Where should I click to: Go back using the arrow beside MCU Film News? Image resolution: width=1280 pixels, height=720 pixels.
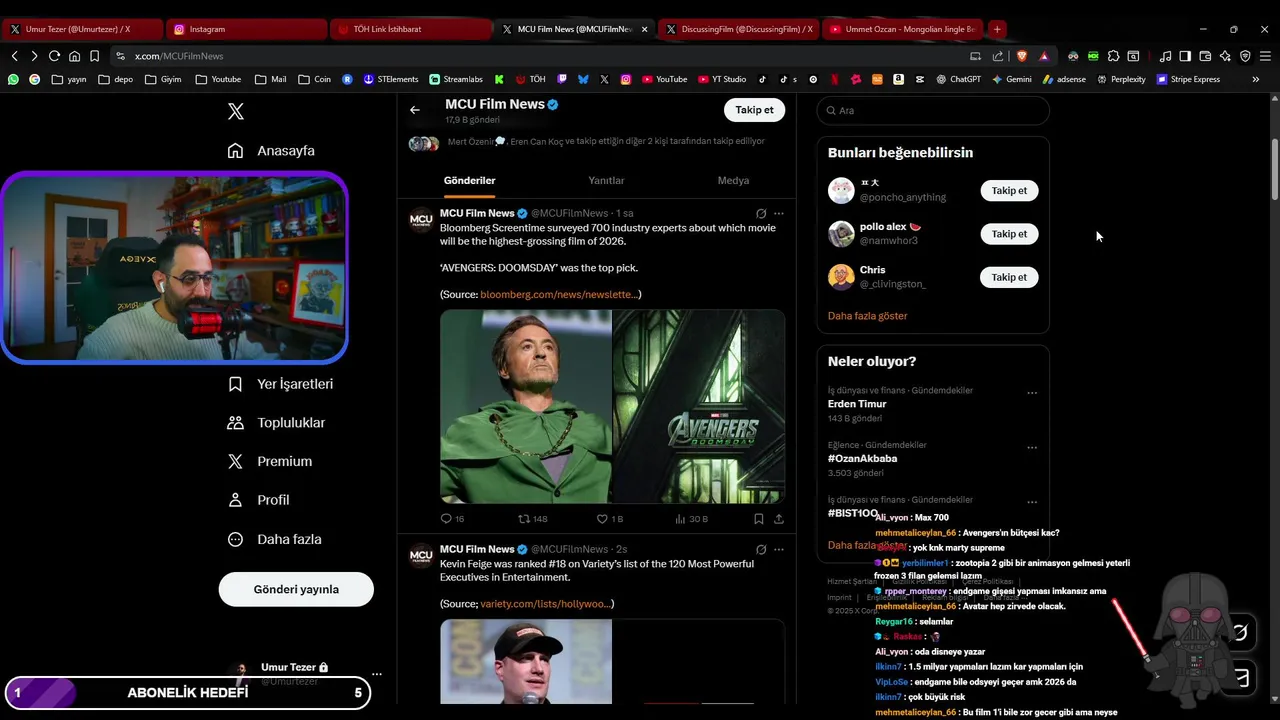point(415,110)
